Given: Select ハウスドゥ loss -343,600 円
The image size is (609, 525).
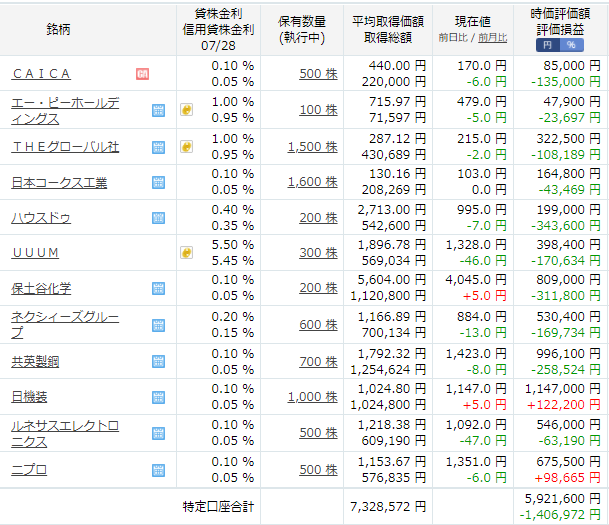Looking at the screenshot, I should (566, 226).
